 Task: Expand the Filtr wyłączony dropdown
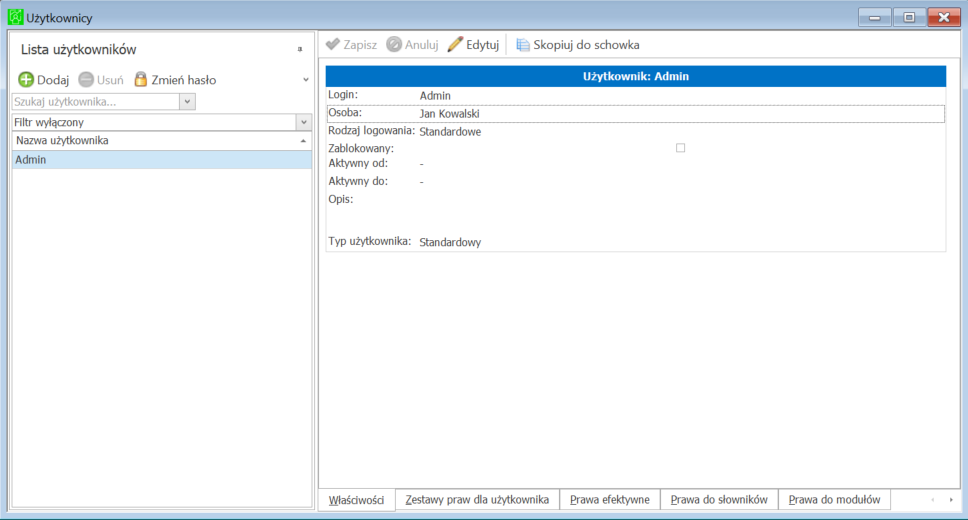tap(304, 122)
